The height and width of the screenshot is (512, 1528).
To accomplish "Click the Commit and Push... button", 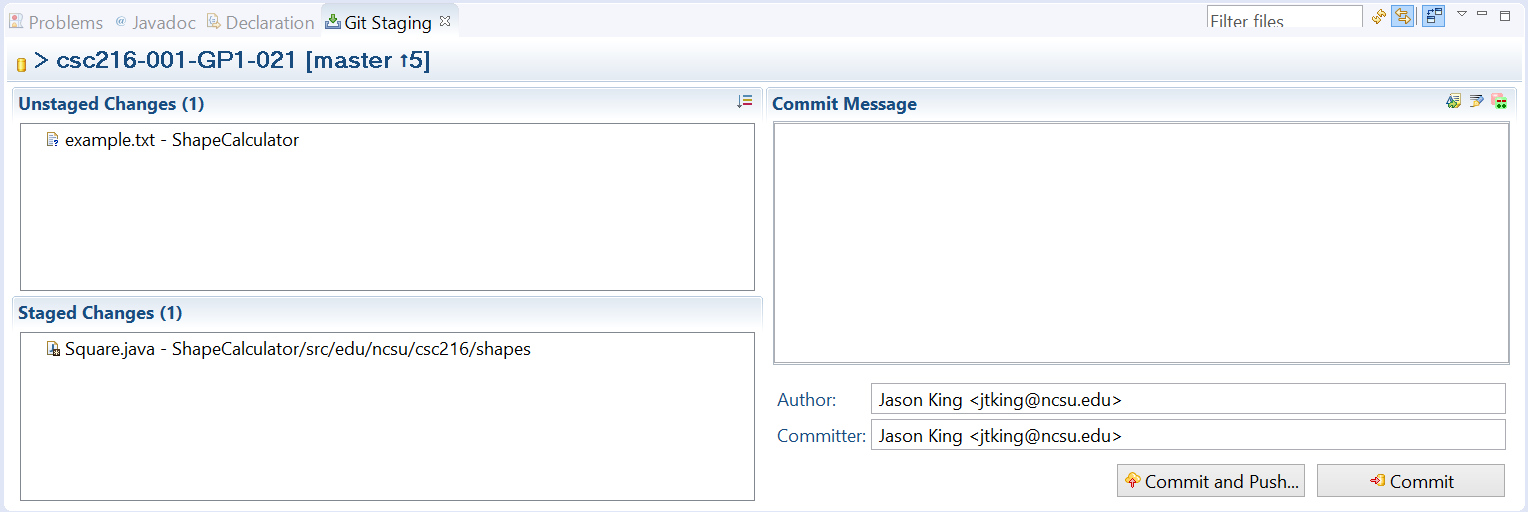I will [1211, 481].
